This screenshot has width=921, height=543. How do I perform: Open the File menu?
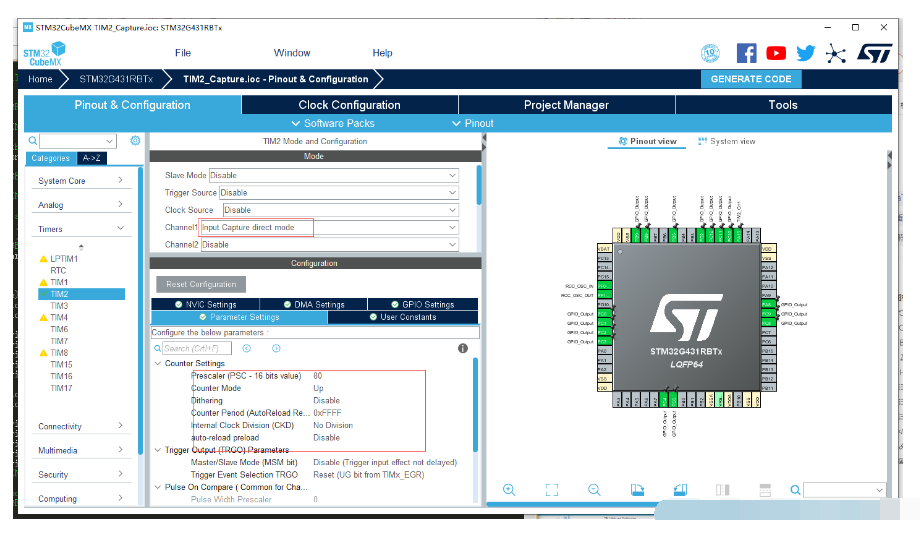[183, 53]
